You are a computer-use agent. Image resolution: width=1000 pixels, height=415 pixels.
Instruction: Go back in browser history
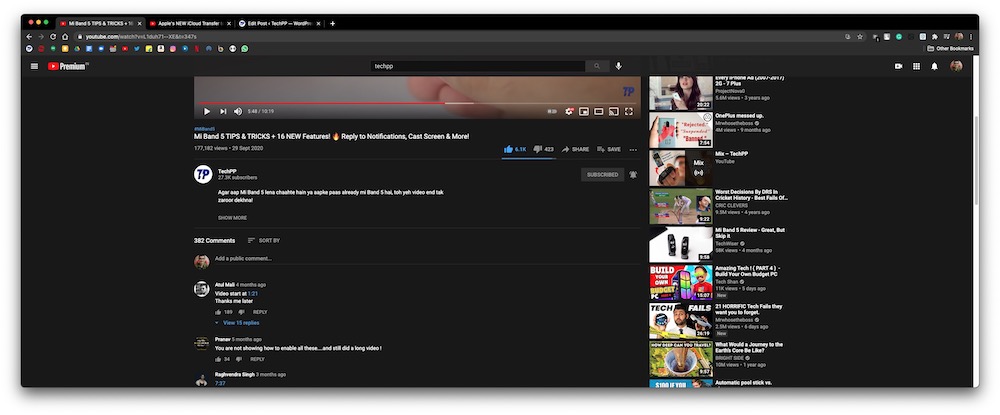pyautogui.click(x=29, y=37)
